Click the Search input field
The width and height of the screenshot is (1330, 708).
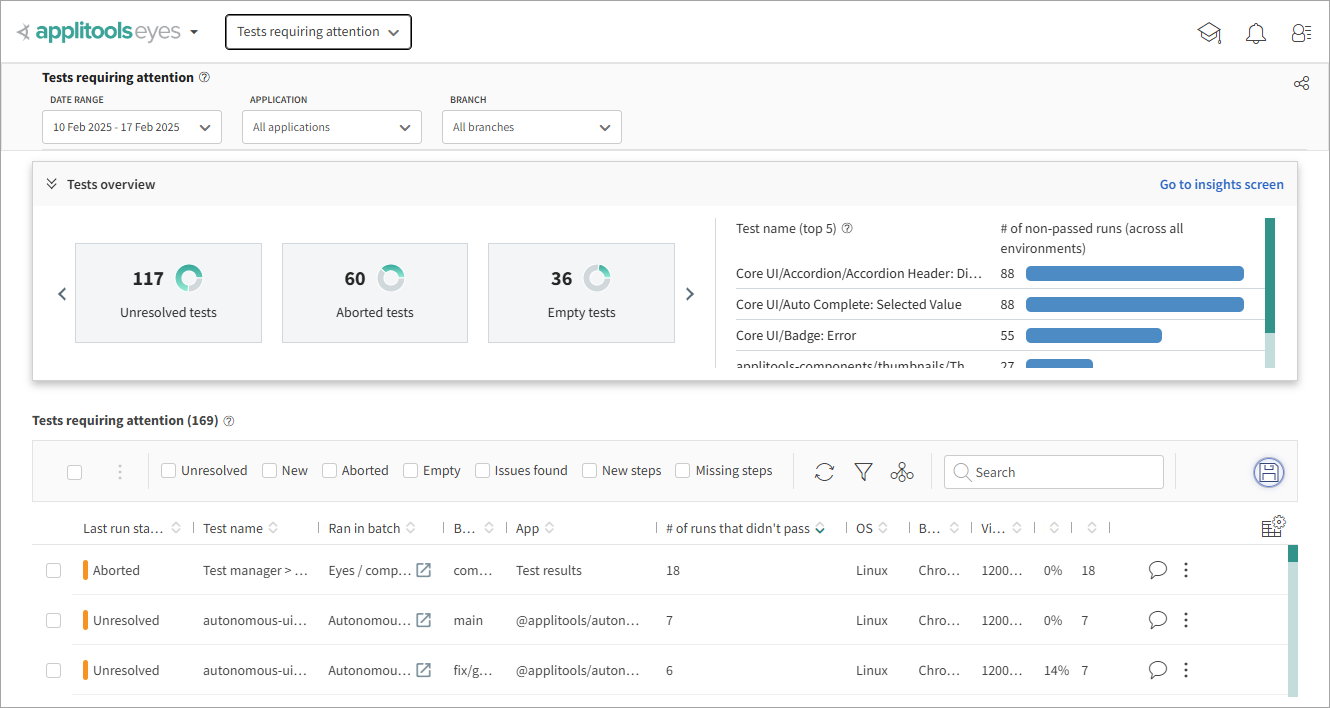pos(1054,472)
